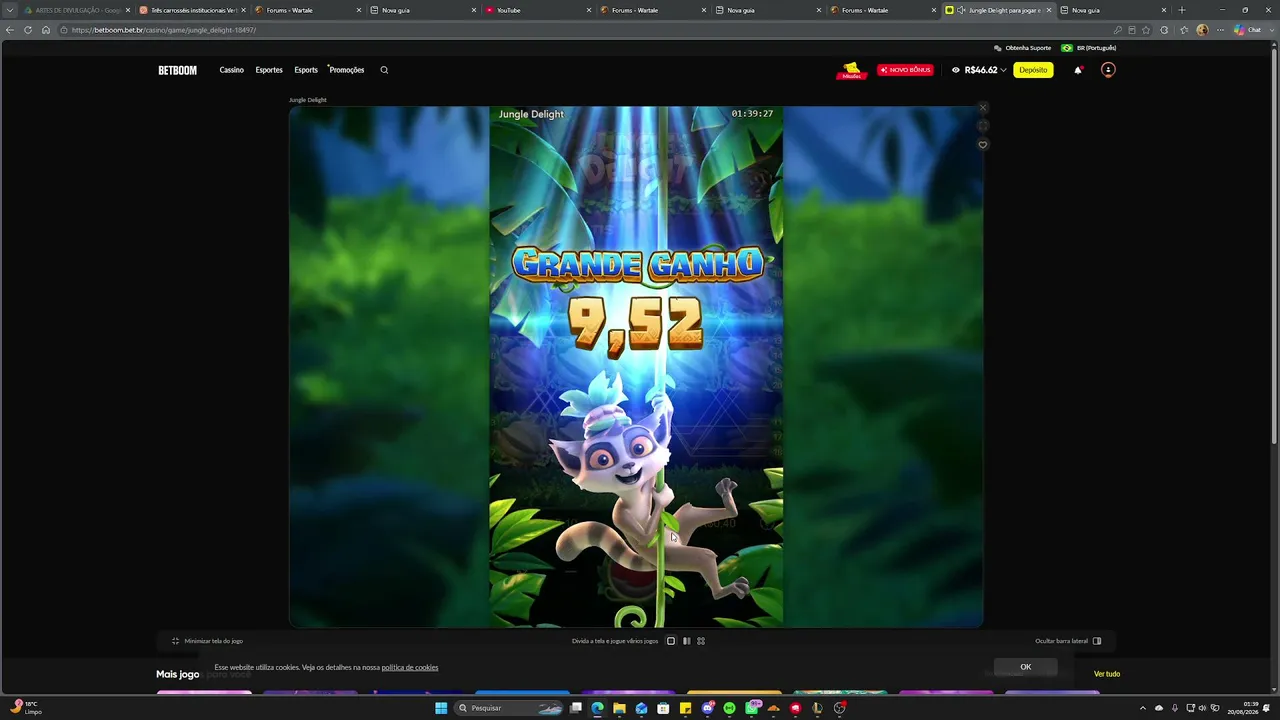Close the Jungle Delight browser tab

(x=1049, y=10)
